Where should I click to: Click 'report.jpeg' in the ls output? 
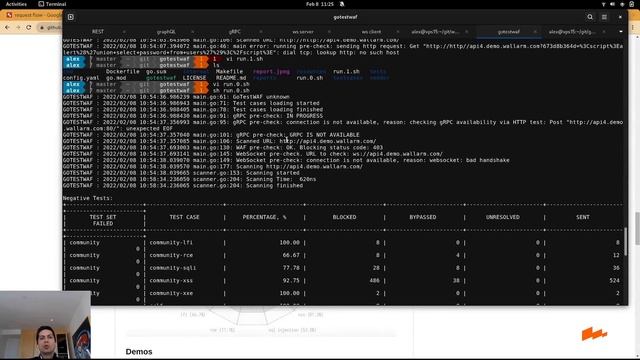[x=271, y=71]
